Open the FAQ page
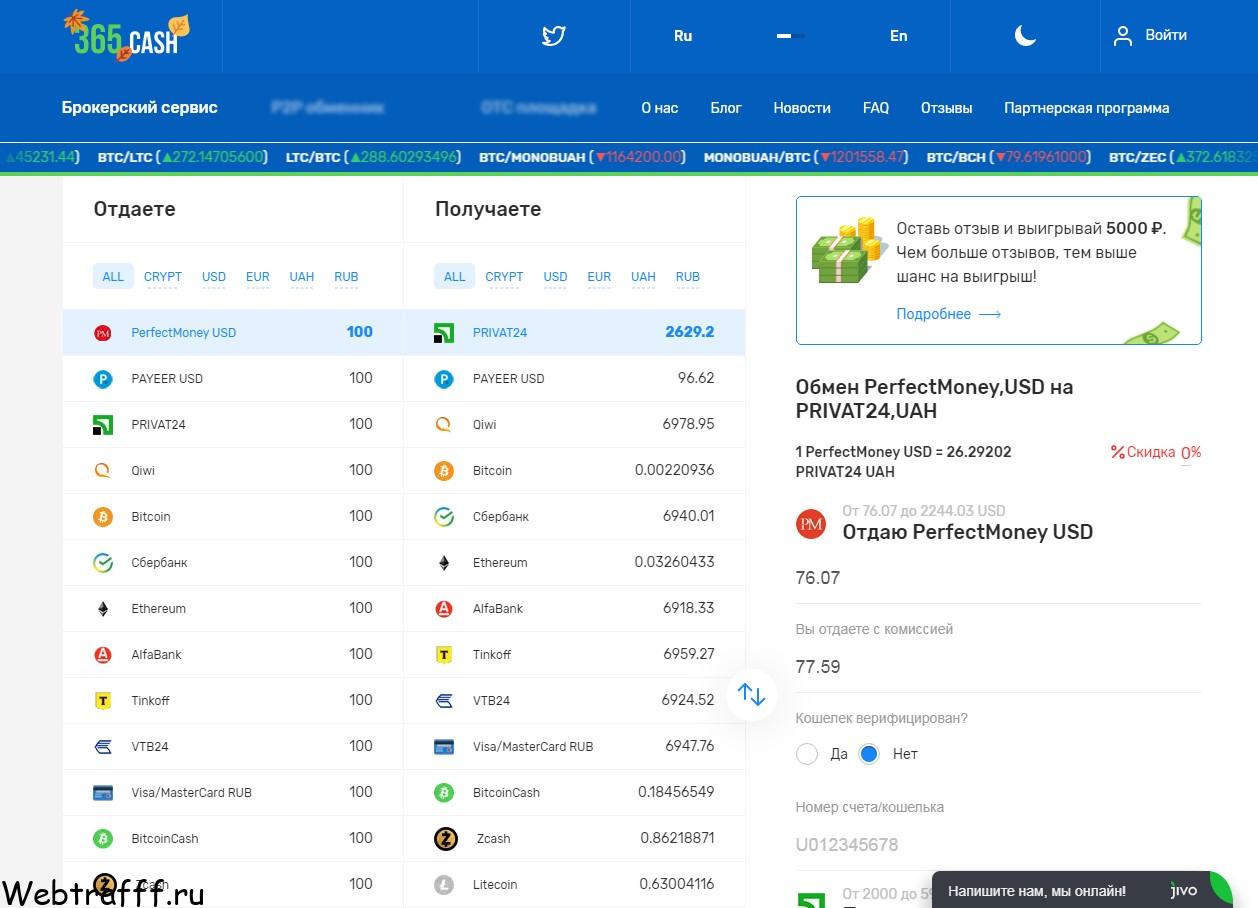This screenshot has width=1258, height=908. tap(876, 108)
